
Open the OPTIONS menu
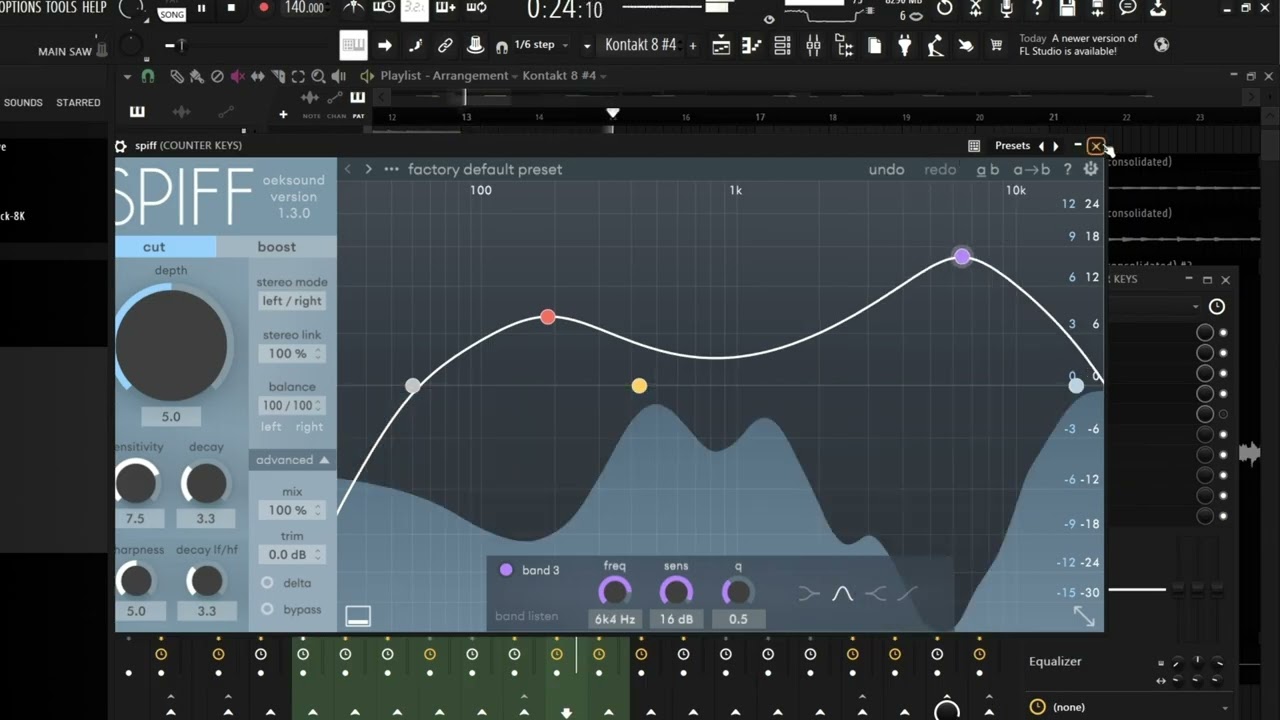[20, 7]
